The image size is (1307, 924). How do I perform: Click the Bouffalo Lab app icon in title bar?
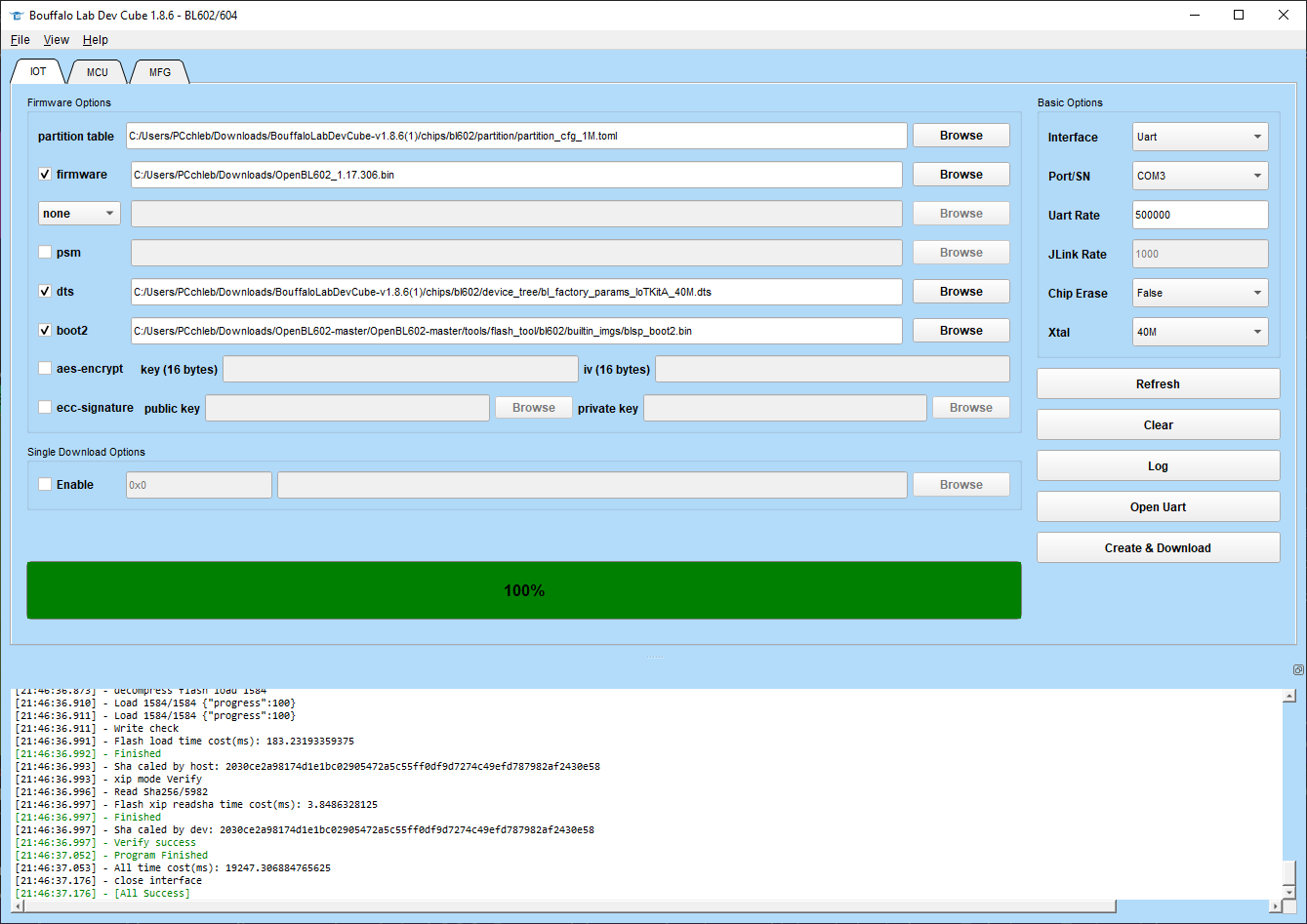pos(16,16)
